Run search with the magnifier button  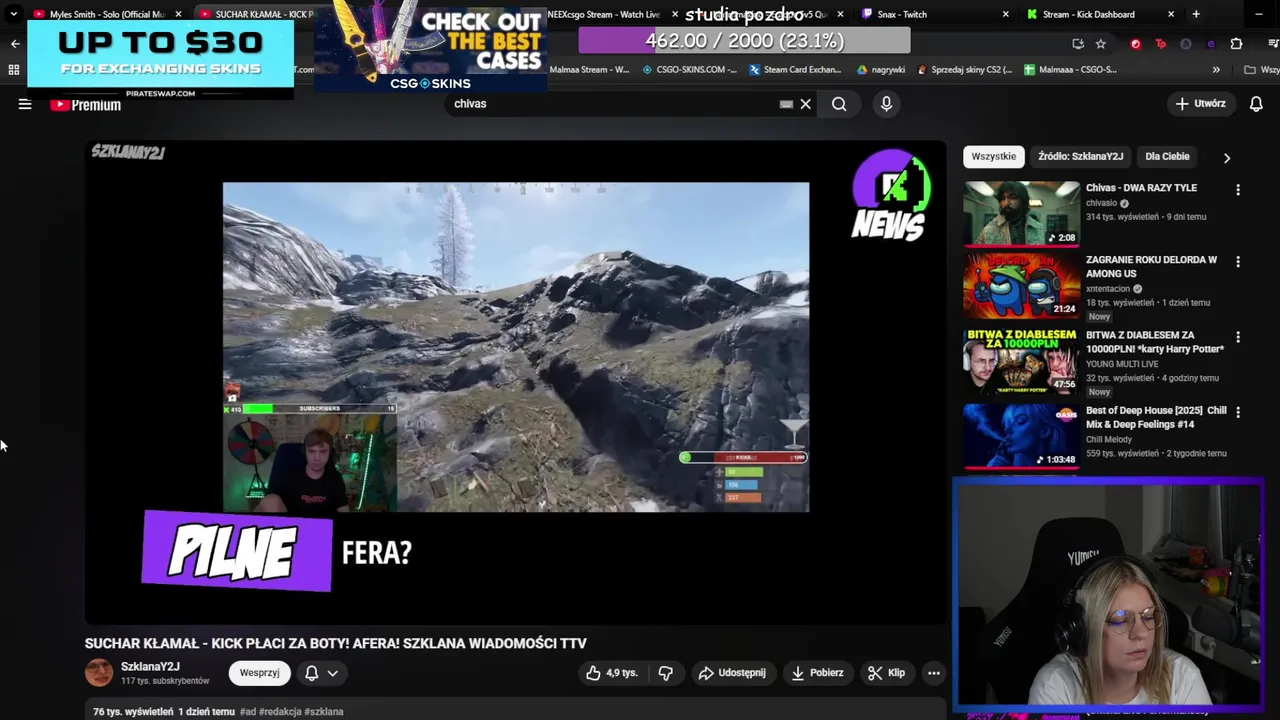839,104
